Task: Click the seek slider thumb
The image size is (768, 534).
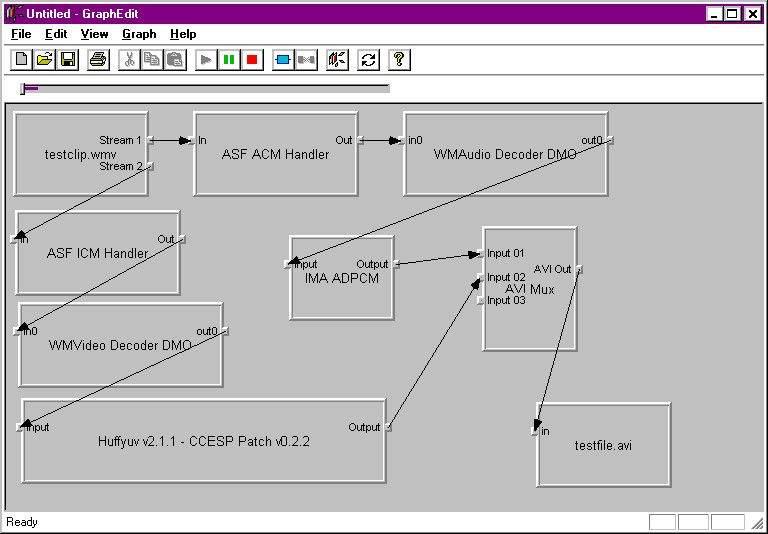Action: (23, 89)
